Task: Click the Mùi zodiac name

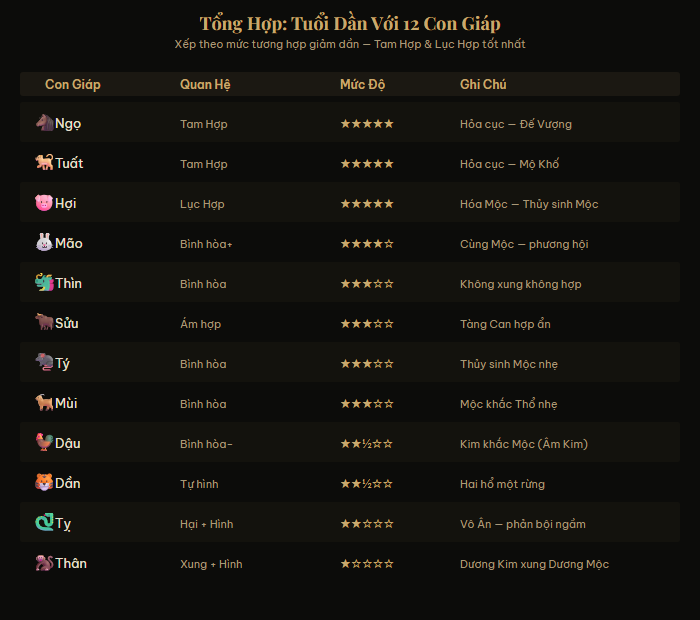Action: pos(67,404)
